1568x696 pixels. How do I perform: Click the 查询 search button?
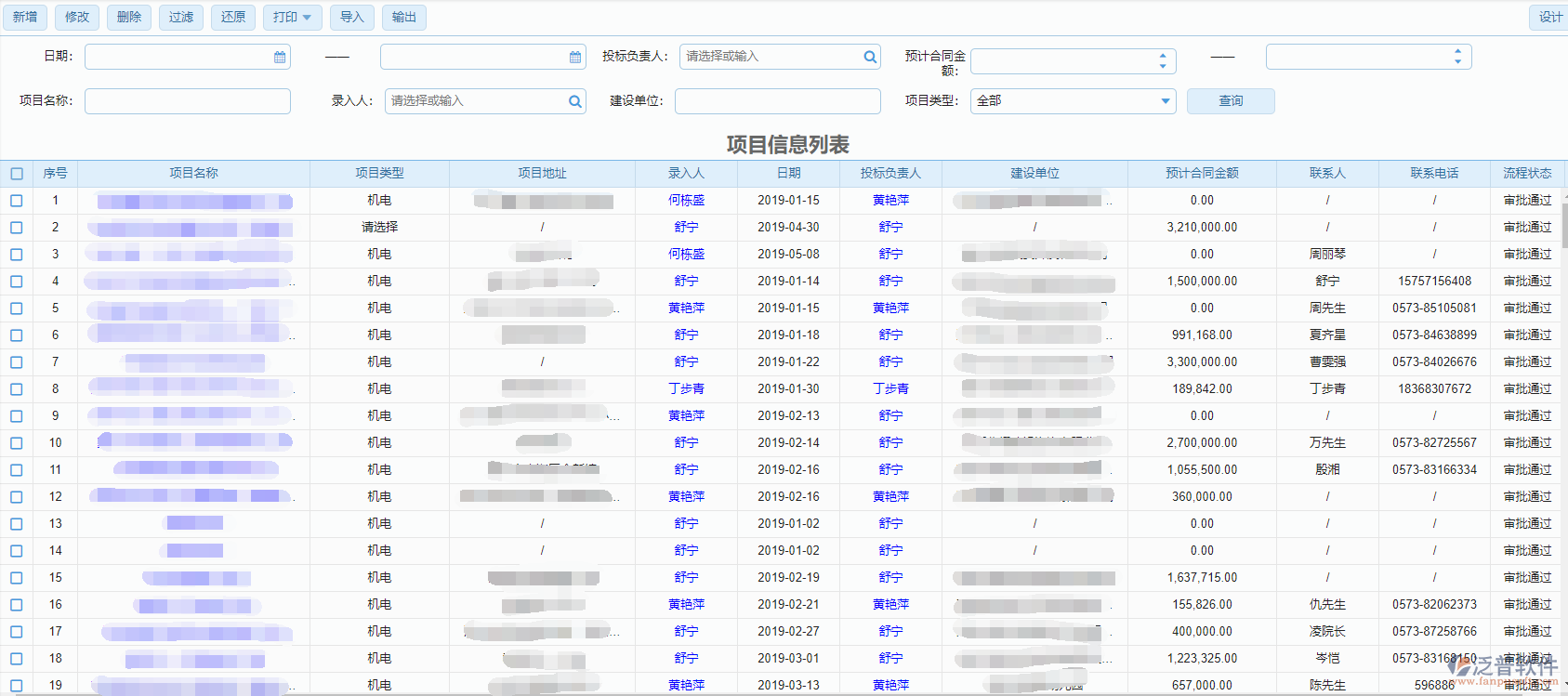click(x=1231, y=101)
